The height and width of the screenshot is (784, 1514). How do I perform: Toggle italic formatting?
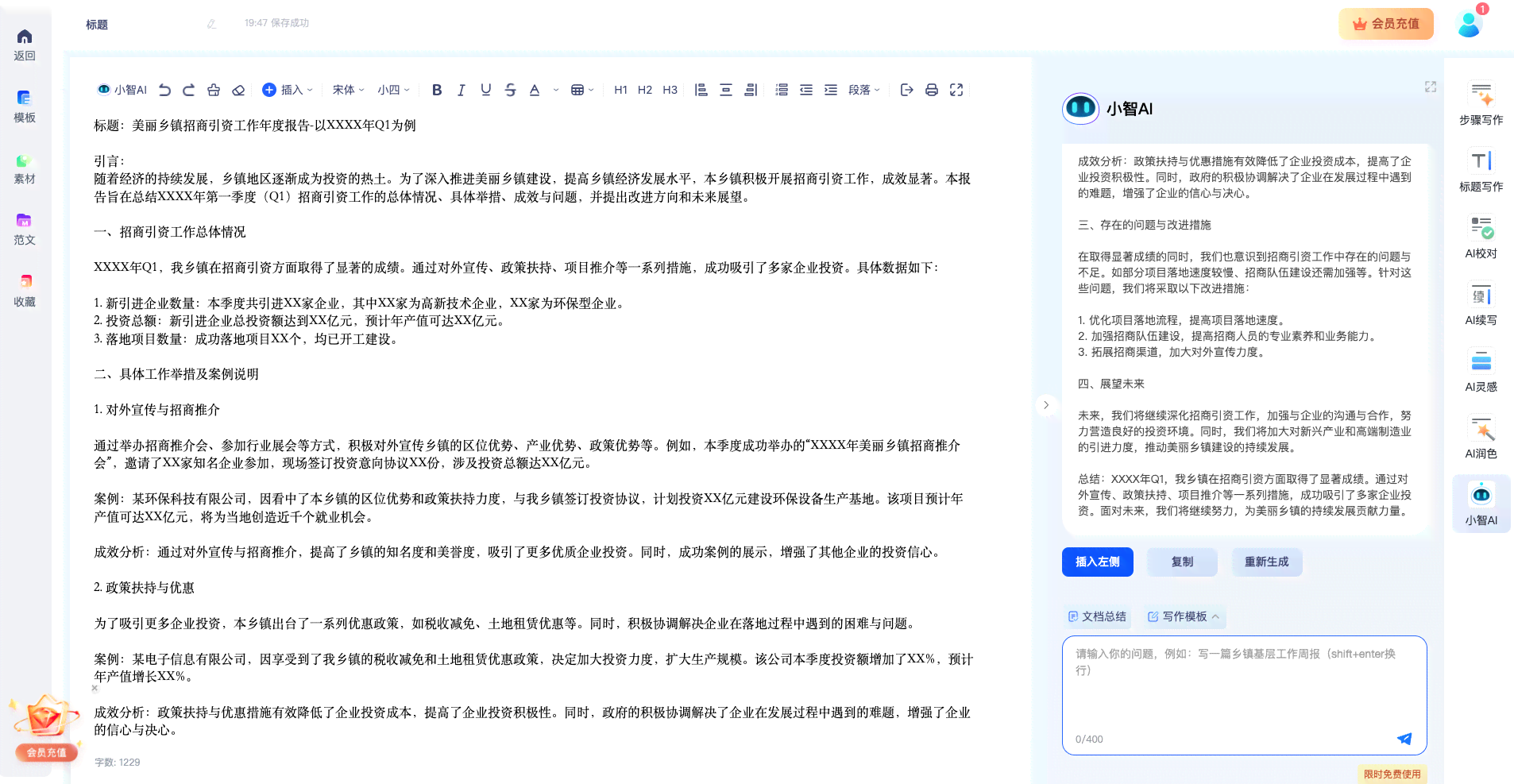[x=462, y=90]
